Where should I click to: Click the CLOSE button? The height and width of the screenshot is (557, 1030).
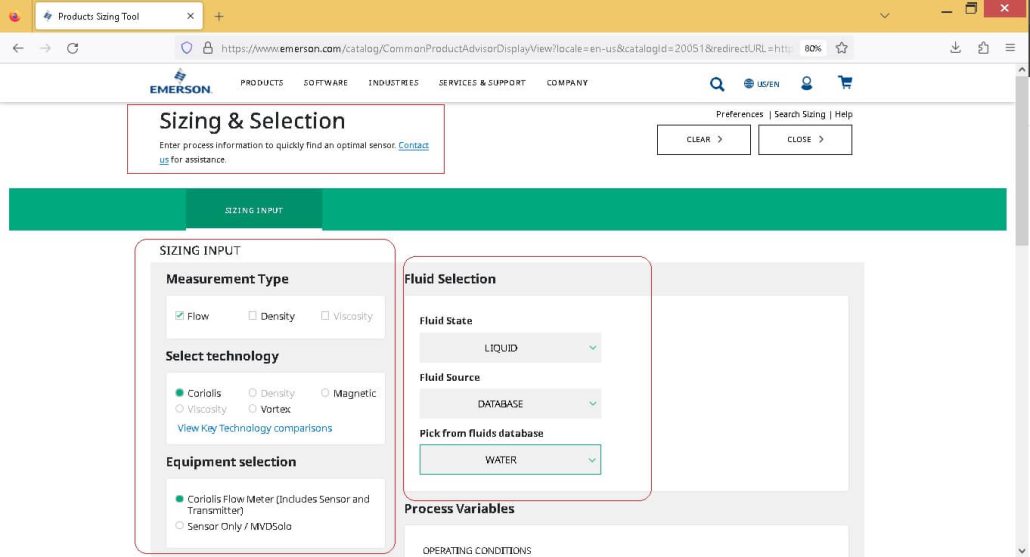(805, 139)
